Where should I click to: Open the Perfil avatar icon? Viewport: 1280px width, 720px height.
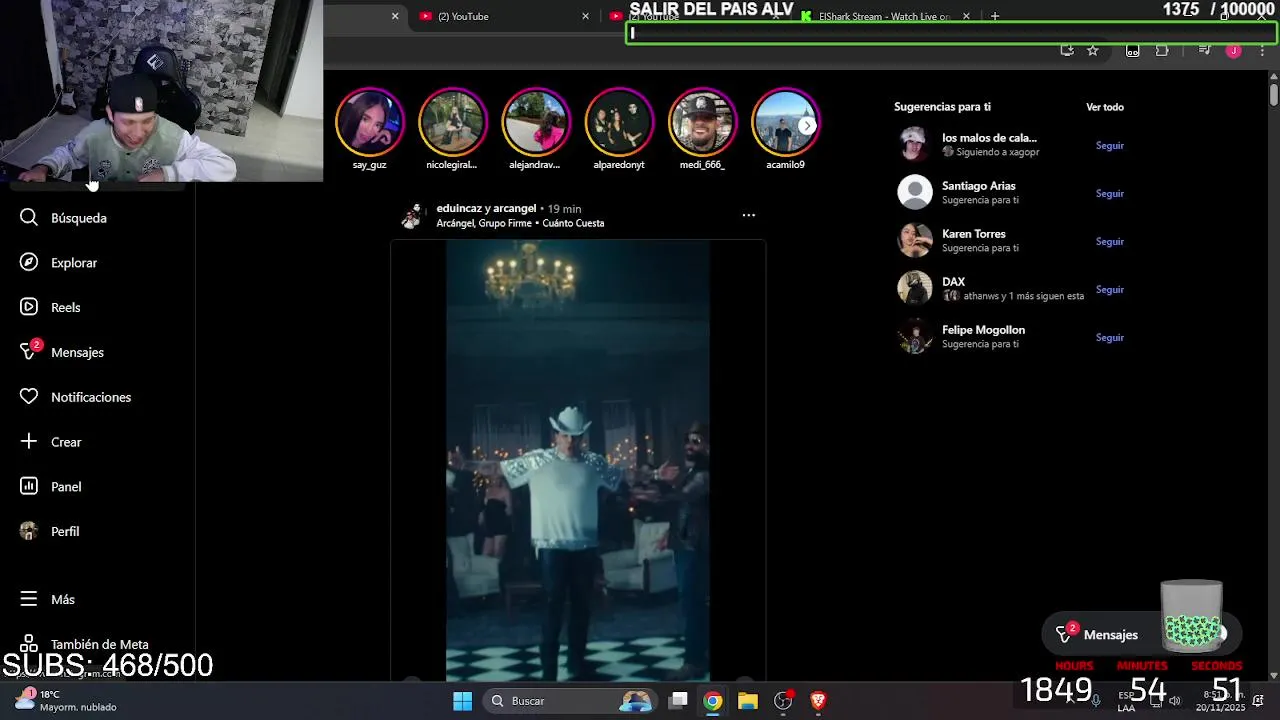point(29,531)
